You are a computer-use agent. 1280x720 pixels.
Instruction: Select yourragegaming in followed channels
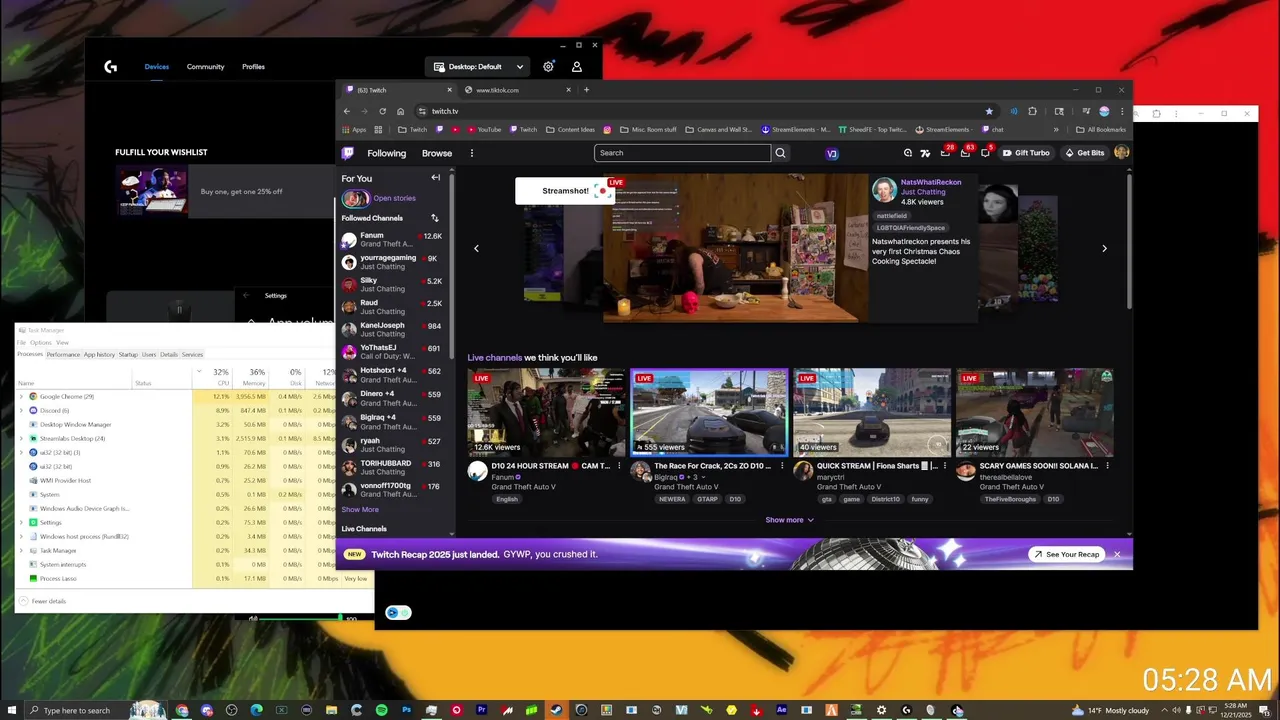pos(392,262)
